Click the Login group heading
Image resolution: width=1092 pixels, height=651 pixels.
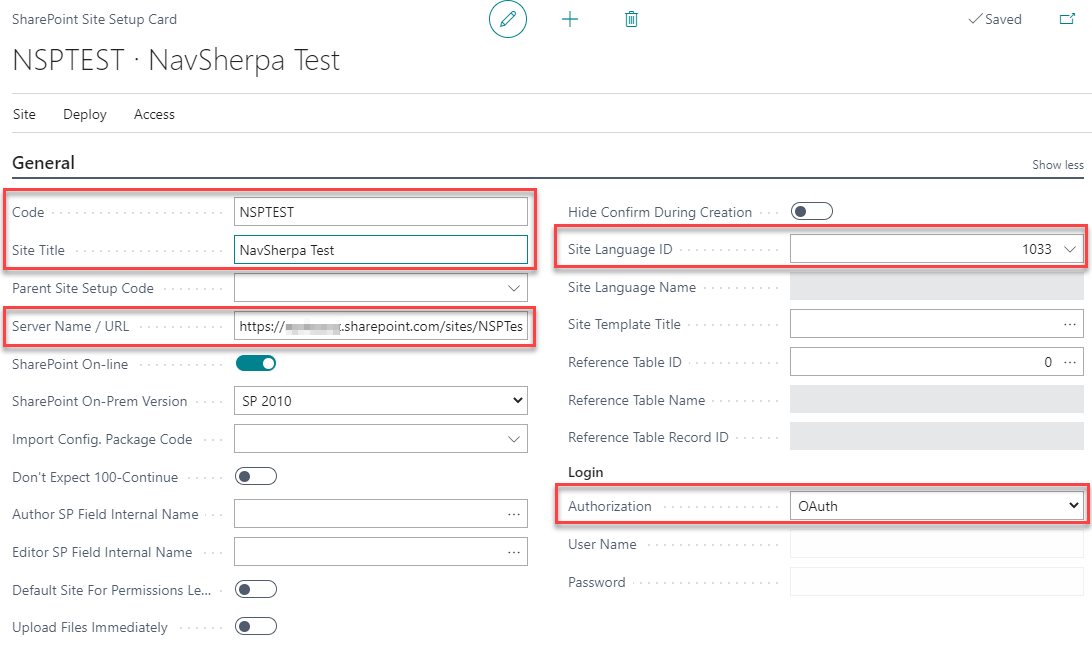[x=586, y=472]
